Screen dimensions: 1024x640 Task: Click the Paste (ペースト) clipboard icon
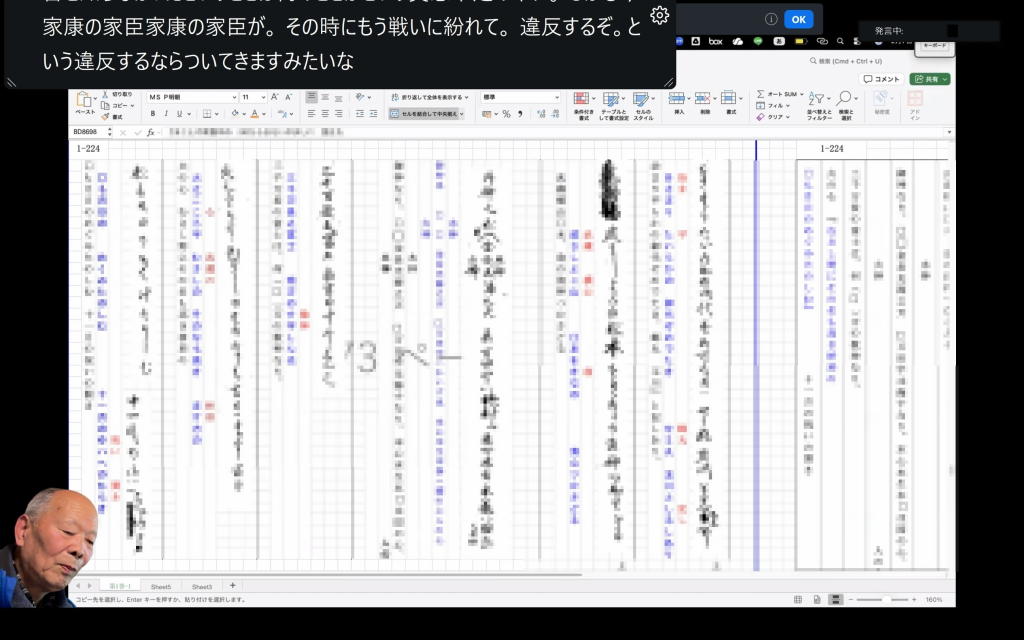pyautogui.click(x=85, y=100)
